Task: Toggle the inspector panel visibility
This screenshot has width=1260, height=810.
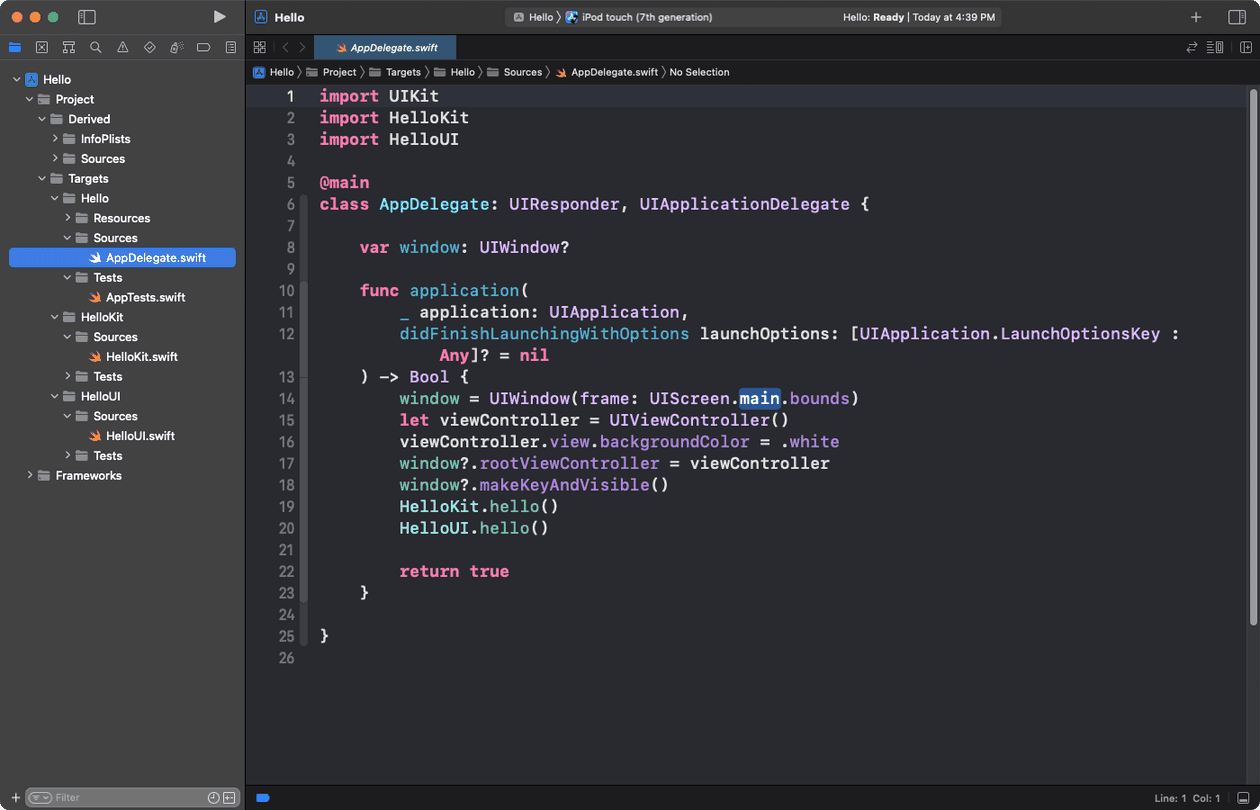Action: point(1237,16)
